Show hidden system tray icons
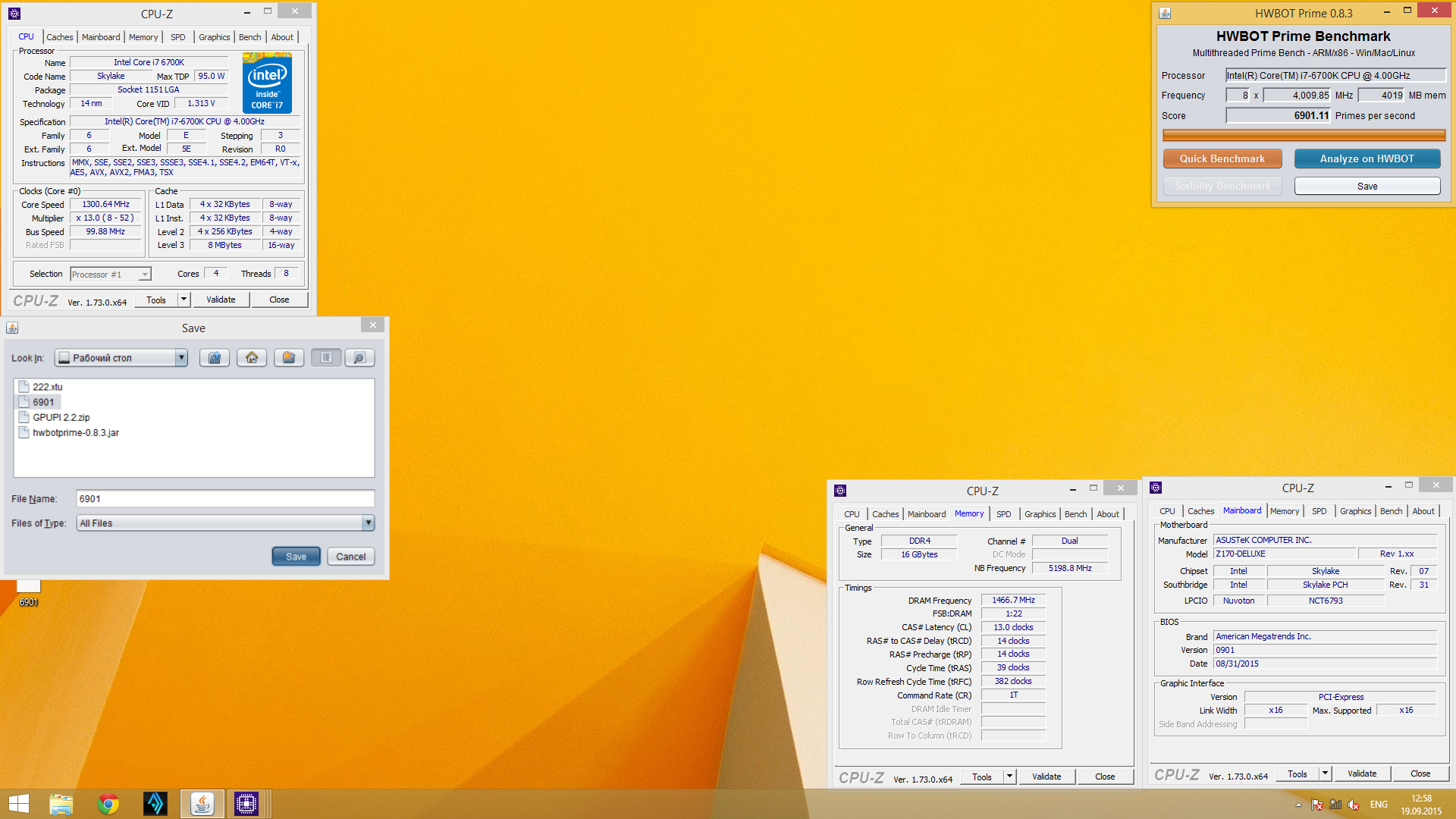 (1298, 805)
